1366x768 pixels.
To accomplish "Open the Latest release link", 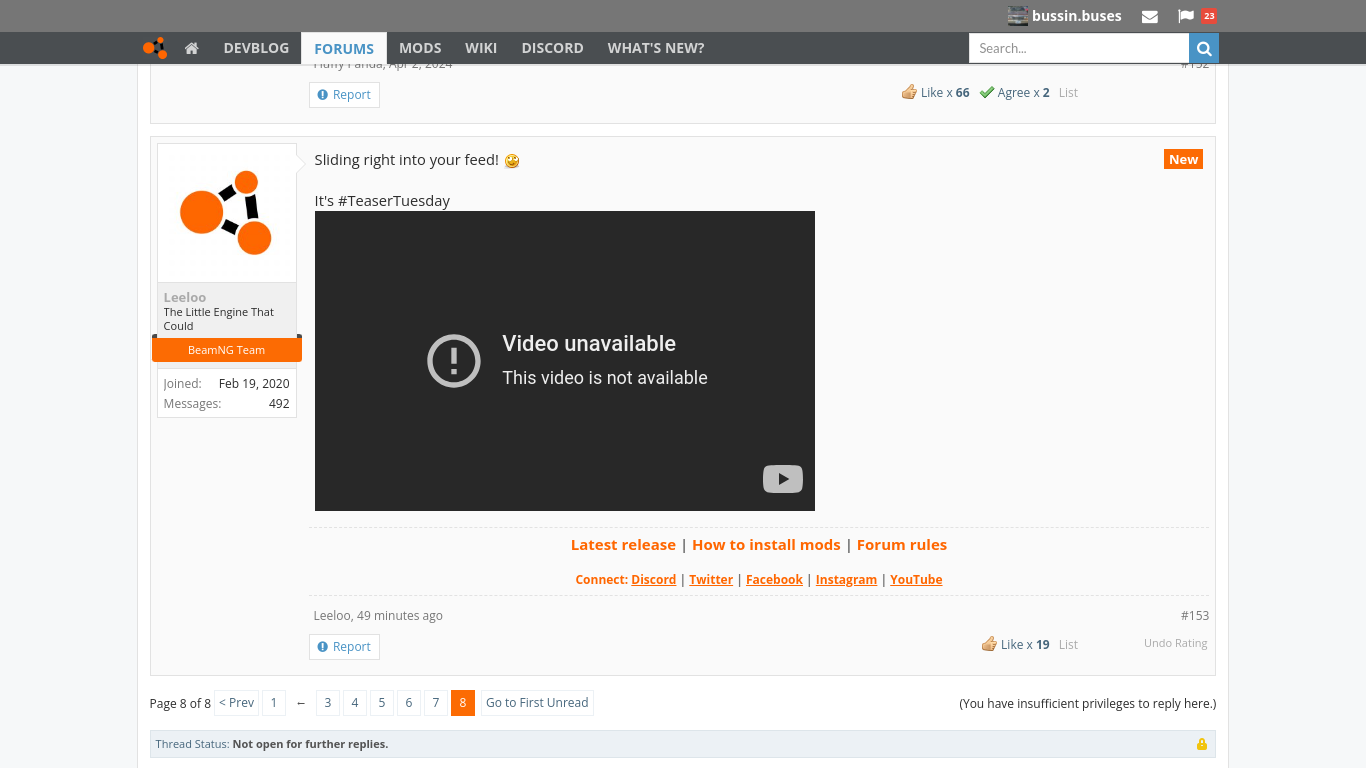I will [x=623, y=545].
